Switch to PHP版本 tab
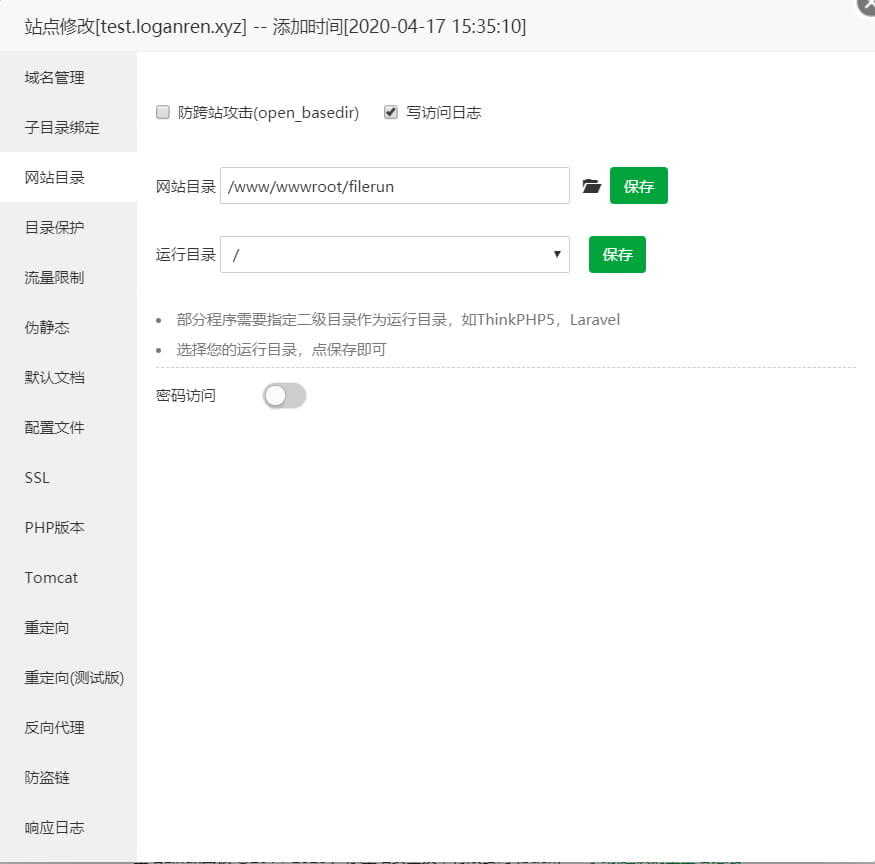The height and width of the screenshot is (864, 875). (x=68, y=527)
